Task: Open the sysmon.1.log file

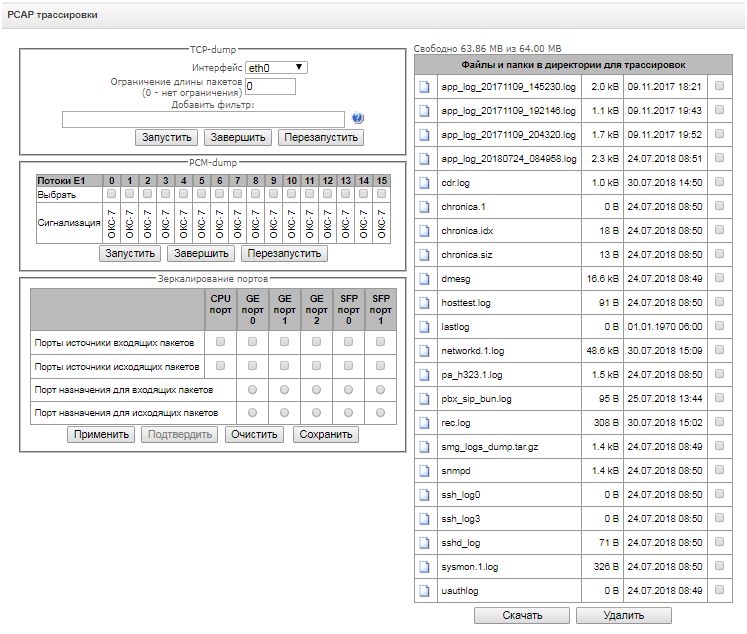Action: tap(469, 567)
